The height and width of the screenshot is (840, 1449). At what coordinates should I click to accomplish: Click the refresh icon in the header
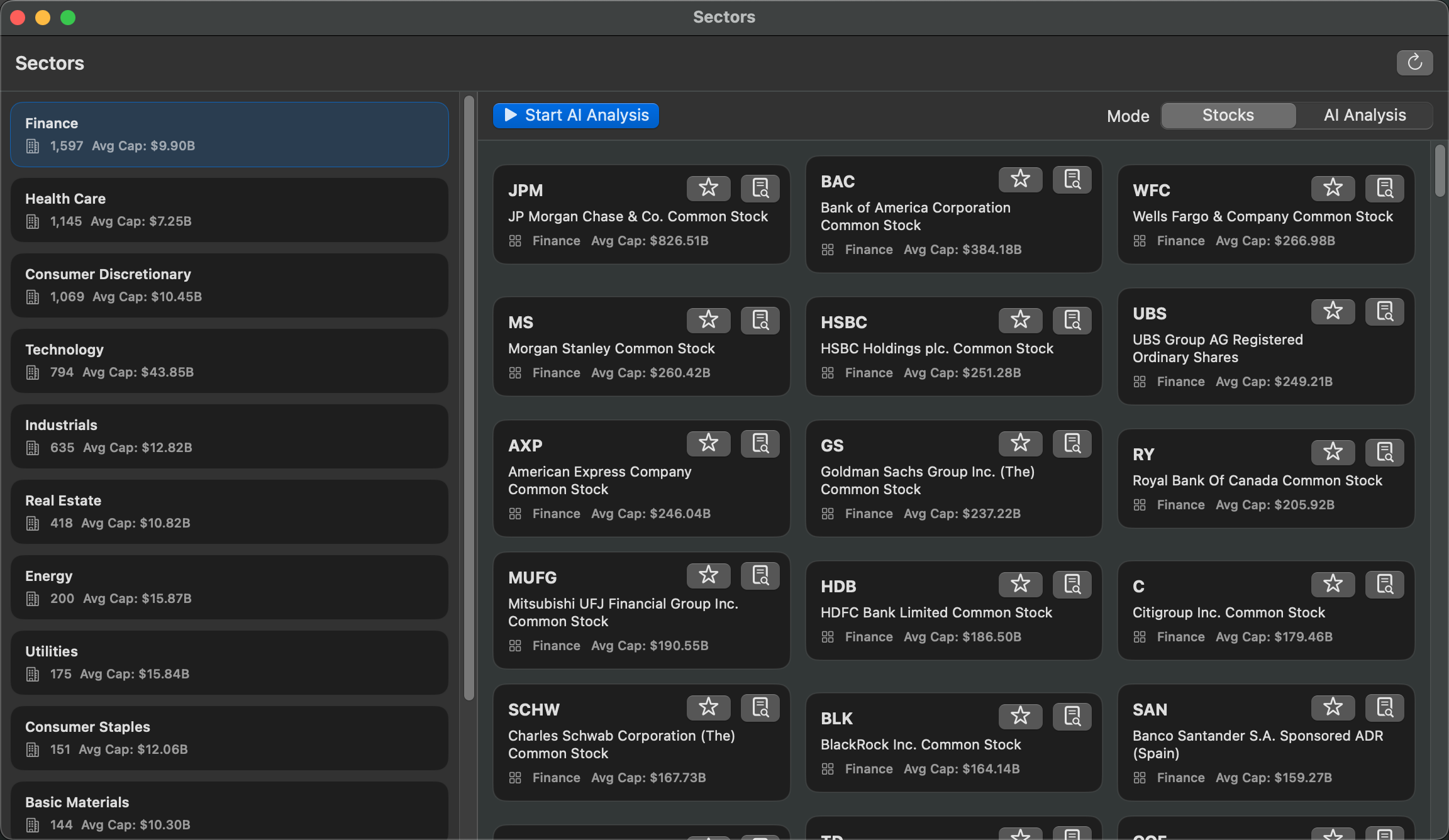1414,63
